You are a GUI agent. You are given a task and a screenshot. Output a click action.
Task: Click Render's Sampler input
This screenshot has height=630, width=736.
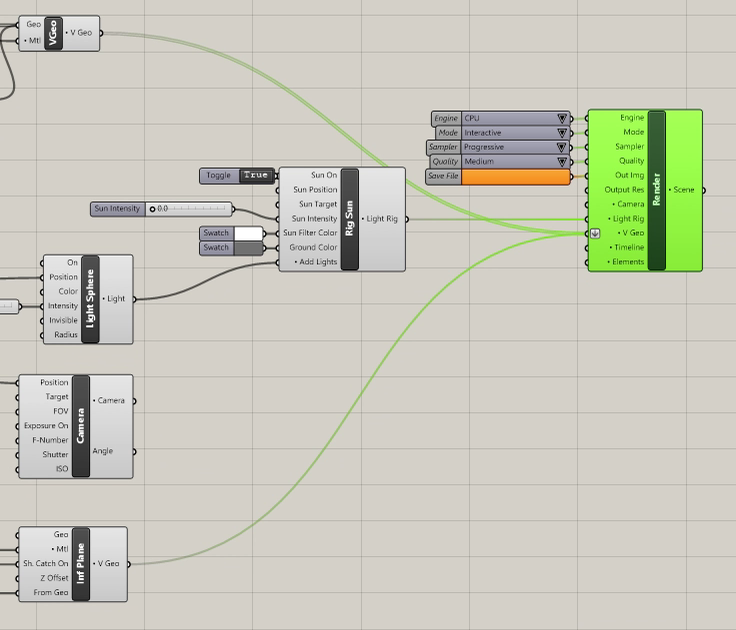coord(629,147)
